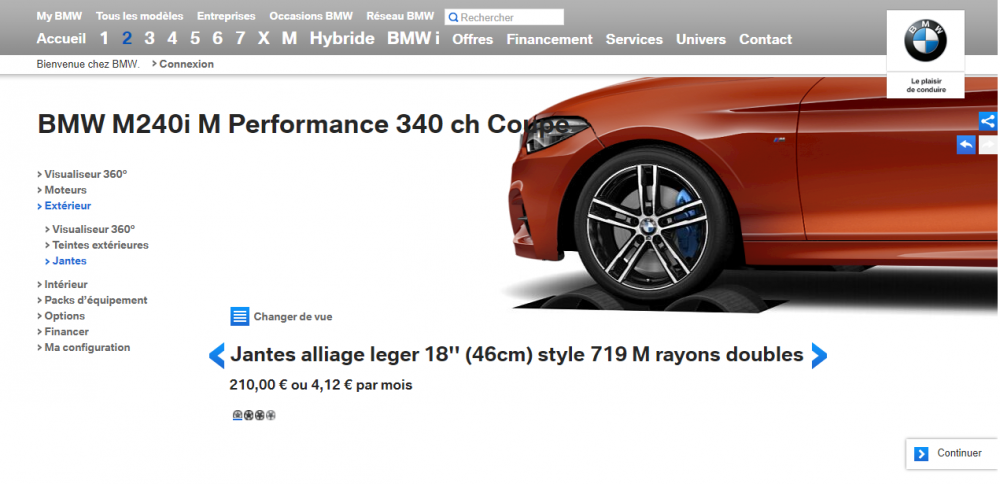Open the Hybride menu
Viewport: 1000px width, 484px height.
coord(342,39)
